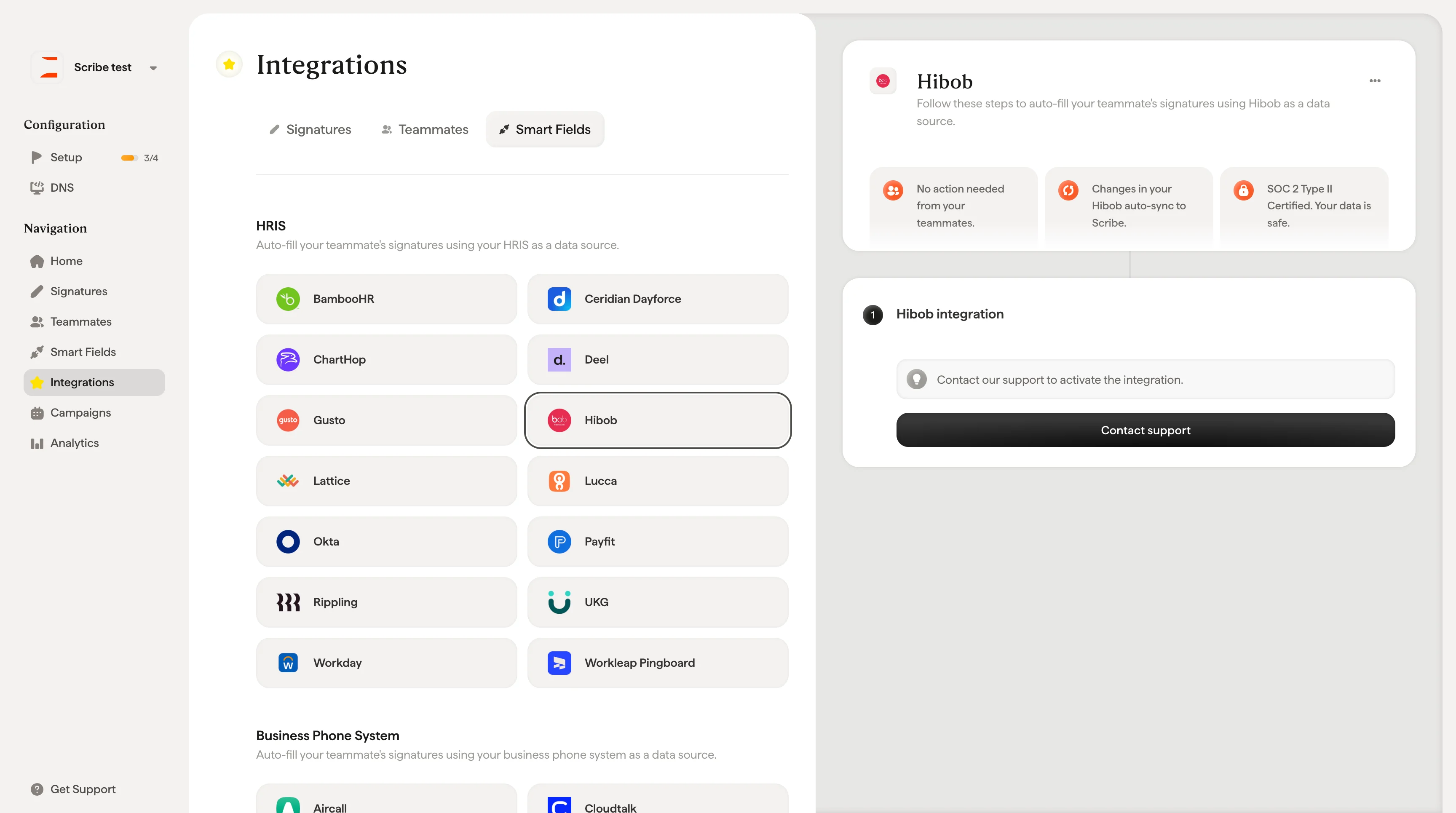Viewport: 1456px width, 813px height.
Task: Open the Analytics page
Action: [94, 443]
